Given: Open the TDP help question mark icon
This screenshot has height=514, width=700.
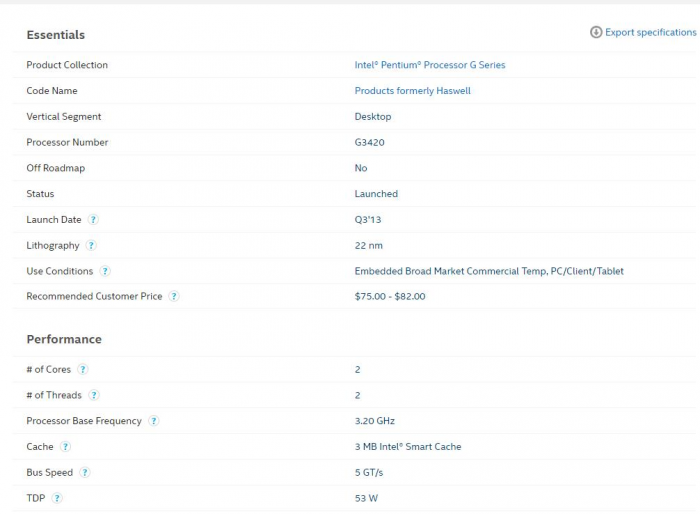Looking at the screenshot, I should pos(57,498).
